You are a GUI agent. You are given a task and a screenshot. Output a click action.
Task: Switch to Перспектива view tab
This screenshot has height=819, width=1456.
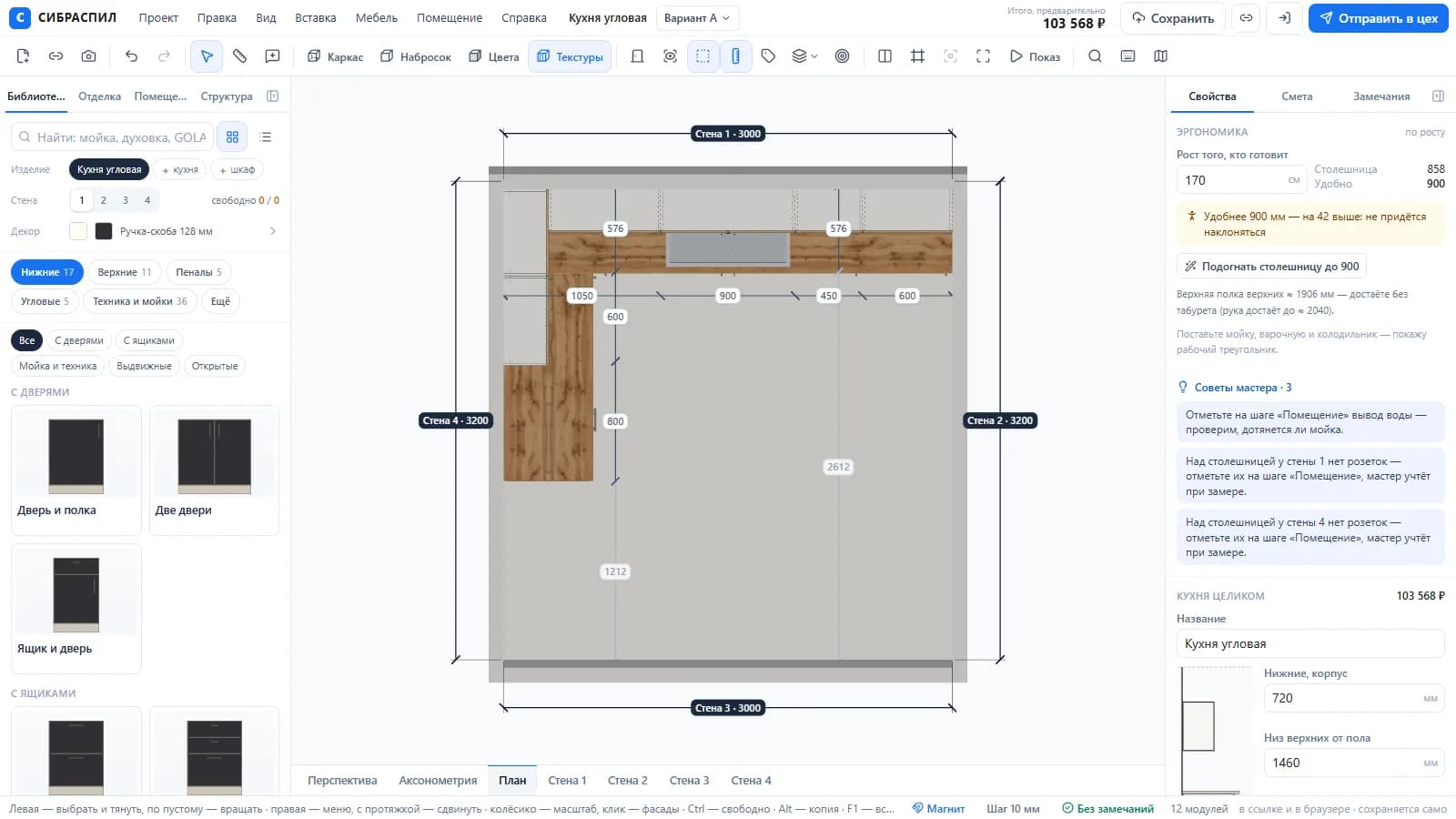[x=342, y=781]
